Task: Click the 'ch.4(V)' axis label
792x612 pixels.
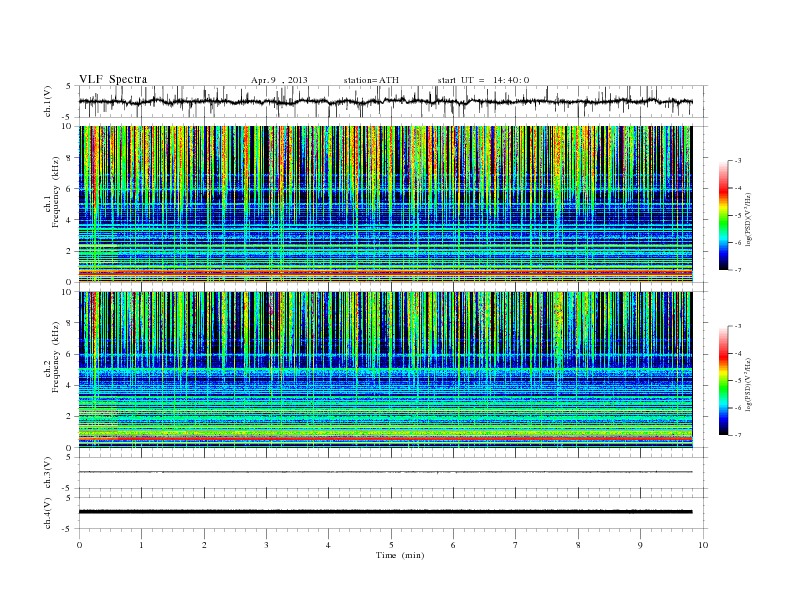Action: 48,513
